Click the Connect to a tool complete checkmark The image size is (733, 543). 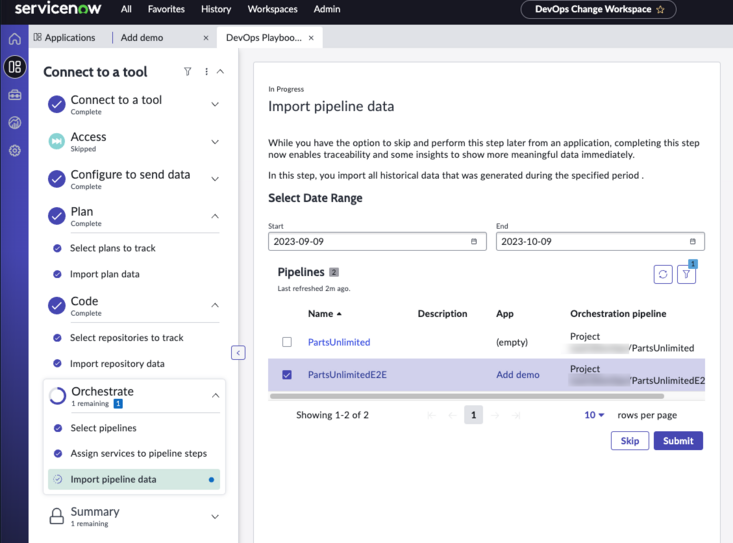[57, 104]
